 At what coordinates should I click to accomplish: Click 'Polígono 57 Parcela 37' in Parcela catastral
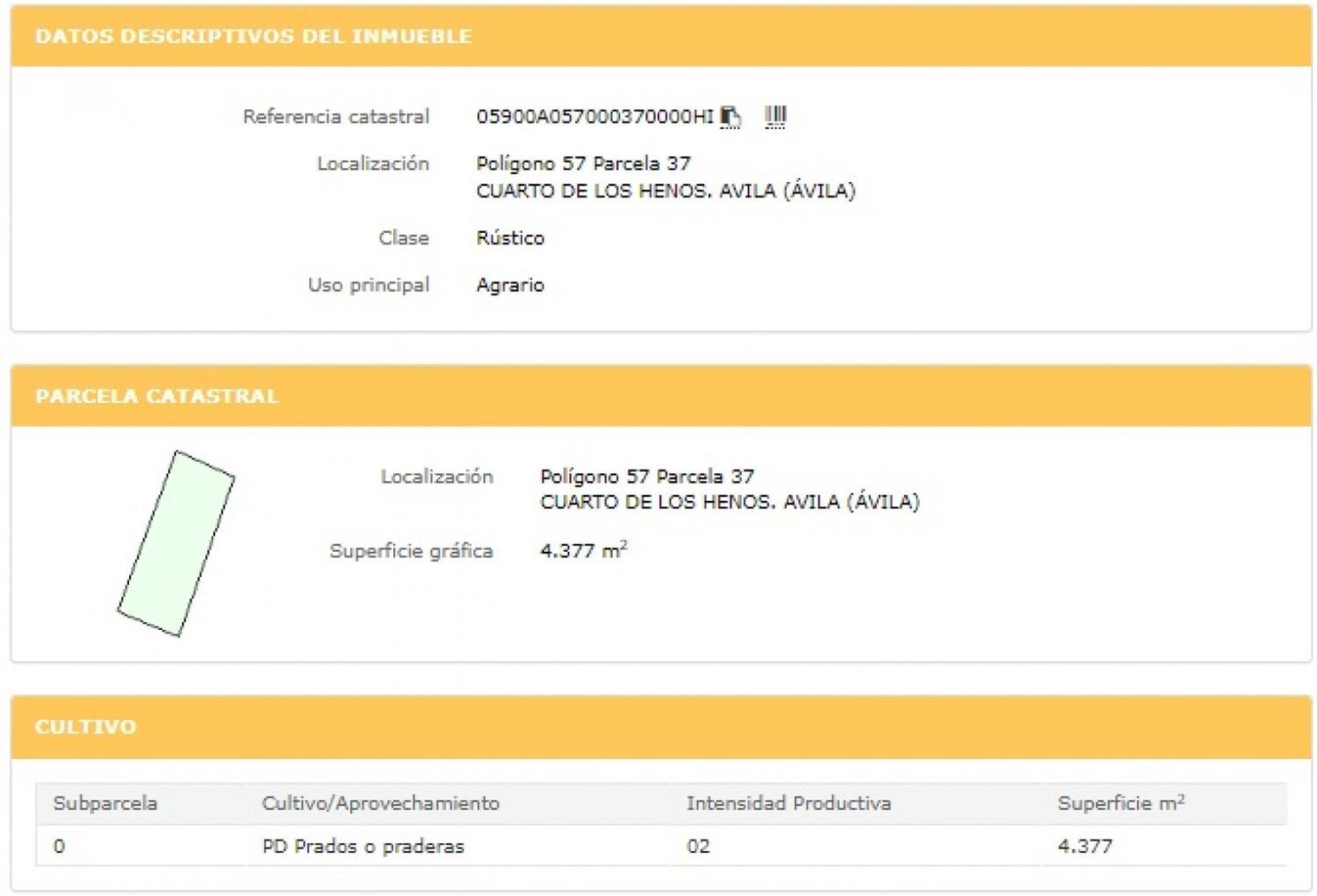click(647, 476)
